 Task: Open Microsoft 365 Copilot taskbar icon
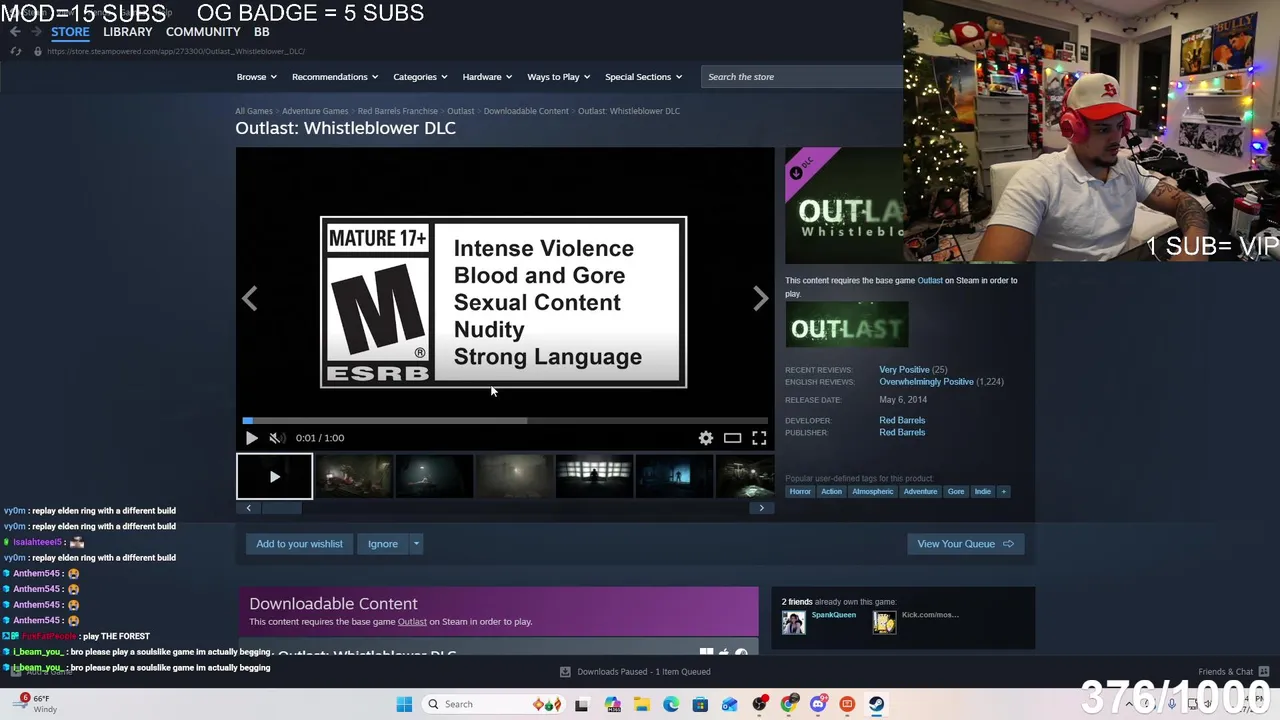pyautogui.click(x=612, y=704)
